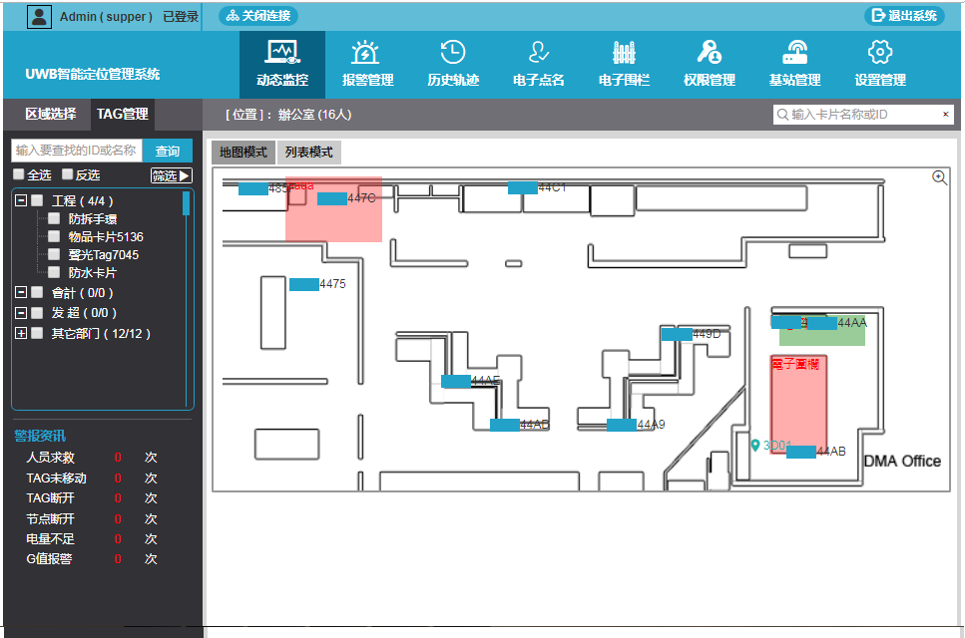Click the 查询 search button
Screen dimensions: 965x638
pyautogui.click(x=167, y=151)
